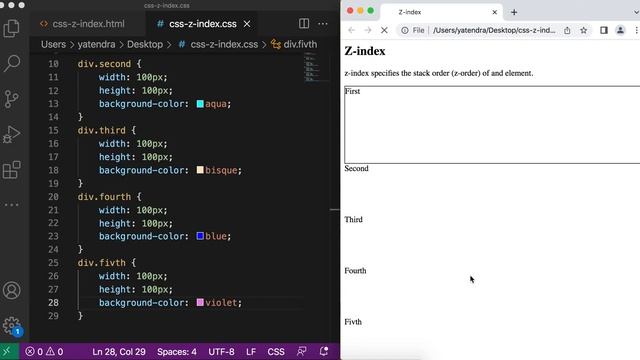The image size is (640, 360).
Task: Open the Accounts menu icon
Action: [x=11, y=290]
